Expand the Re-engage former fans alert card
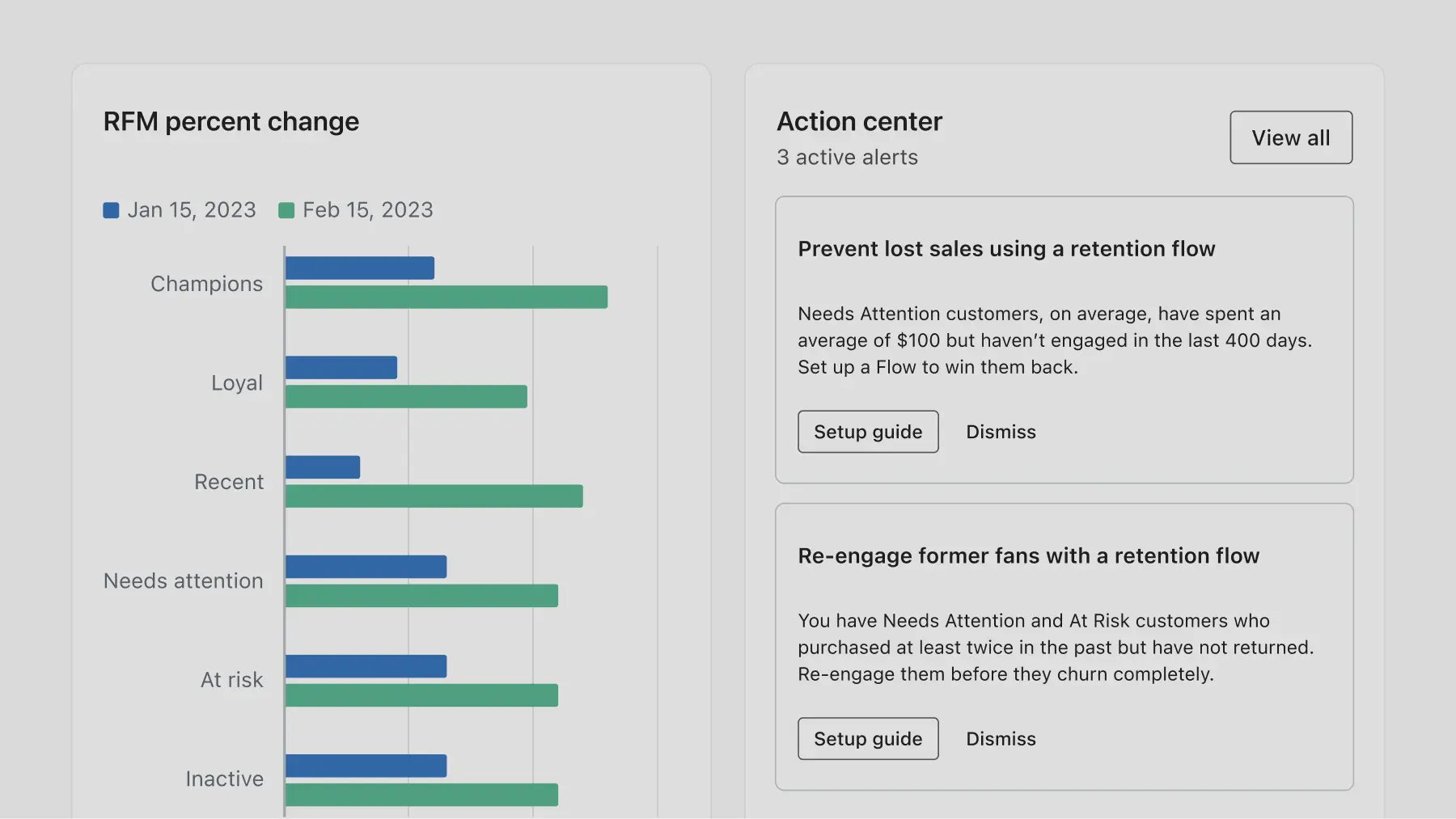 (x=1028, y=555)
